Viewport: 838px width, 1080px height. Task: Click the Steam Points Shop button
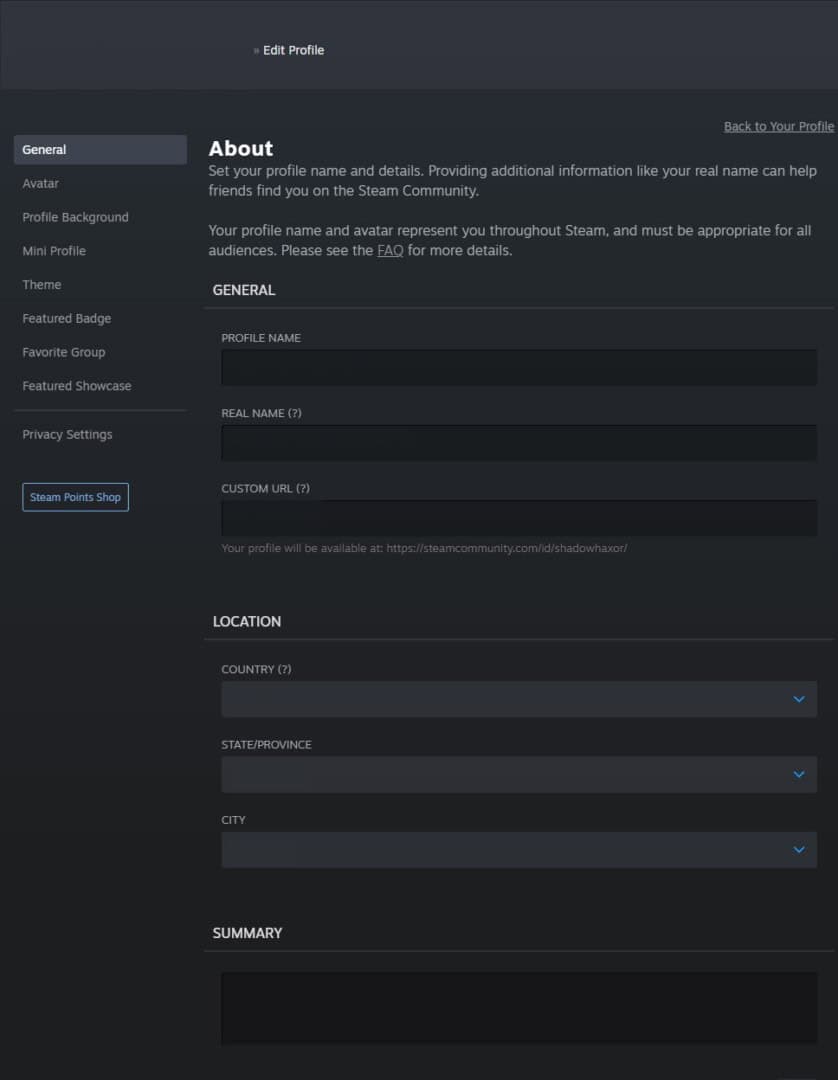[x=76, y=497]
